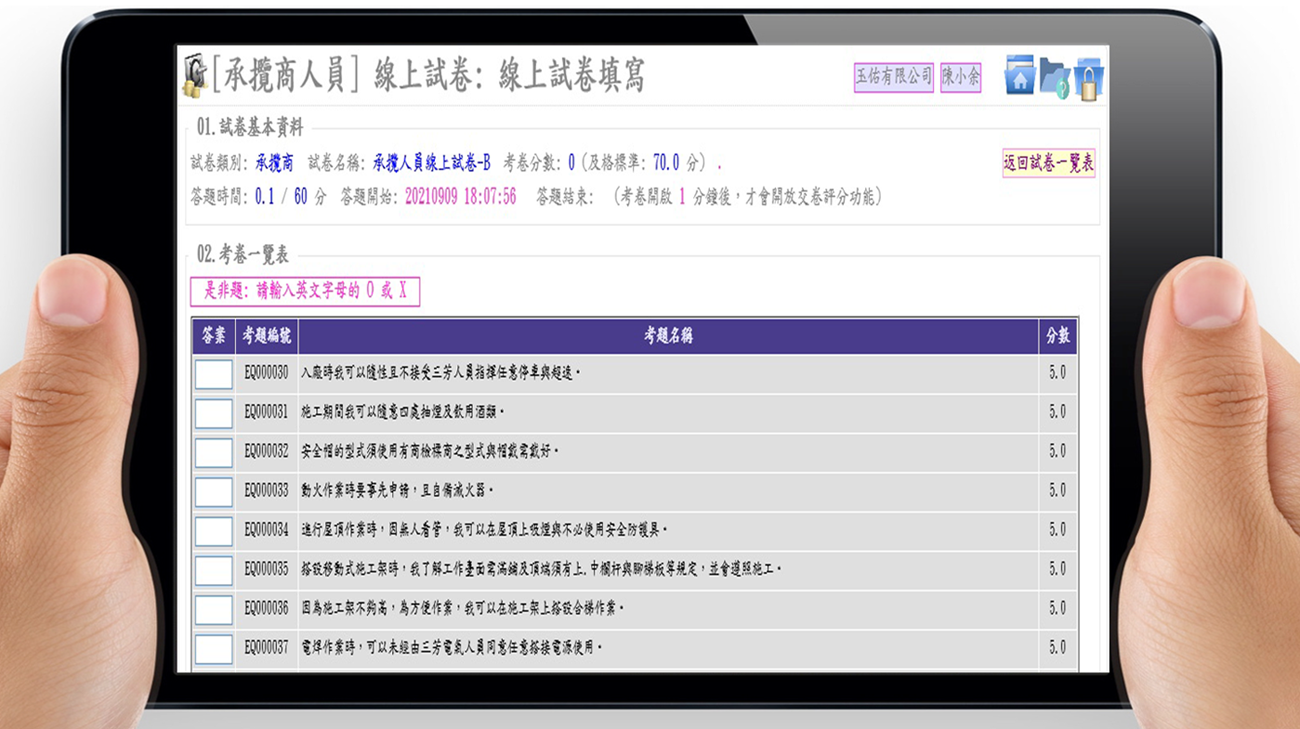Select question number EQ000036

tap(267, 609)
